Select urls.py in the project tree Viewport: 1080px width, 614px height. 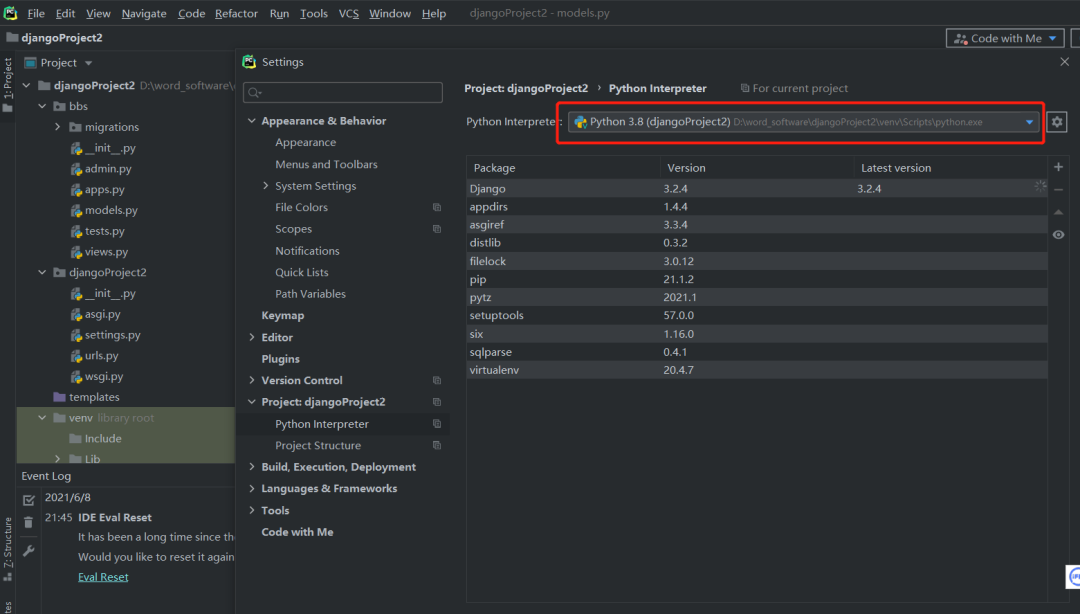102,356
